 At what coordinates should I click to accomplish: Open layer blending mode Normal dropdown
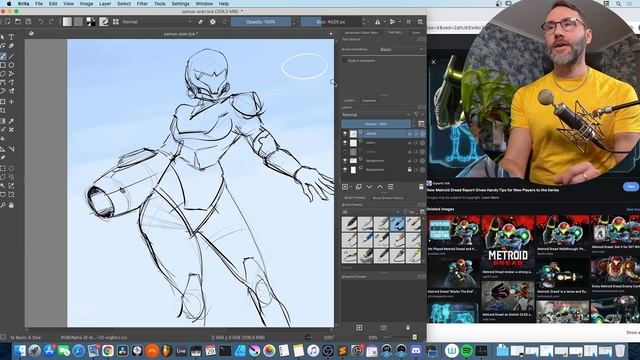[376, 115]
